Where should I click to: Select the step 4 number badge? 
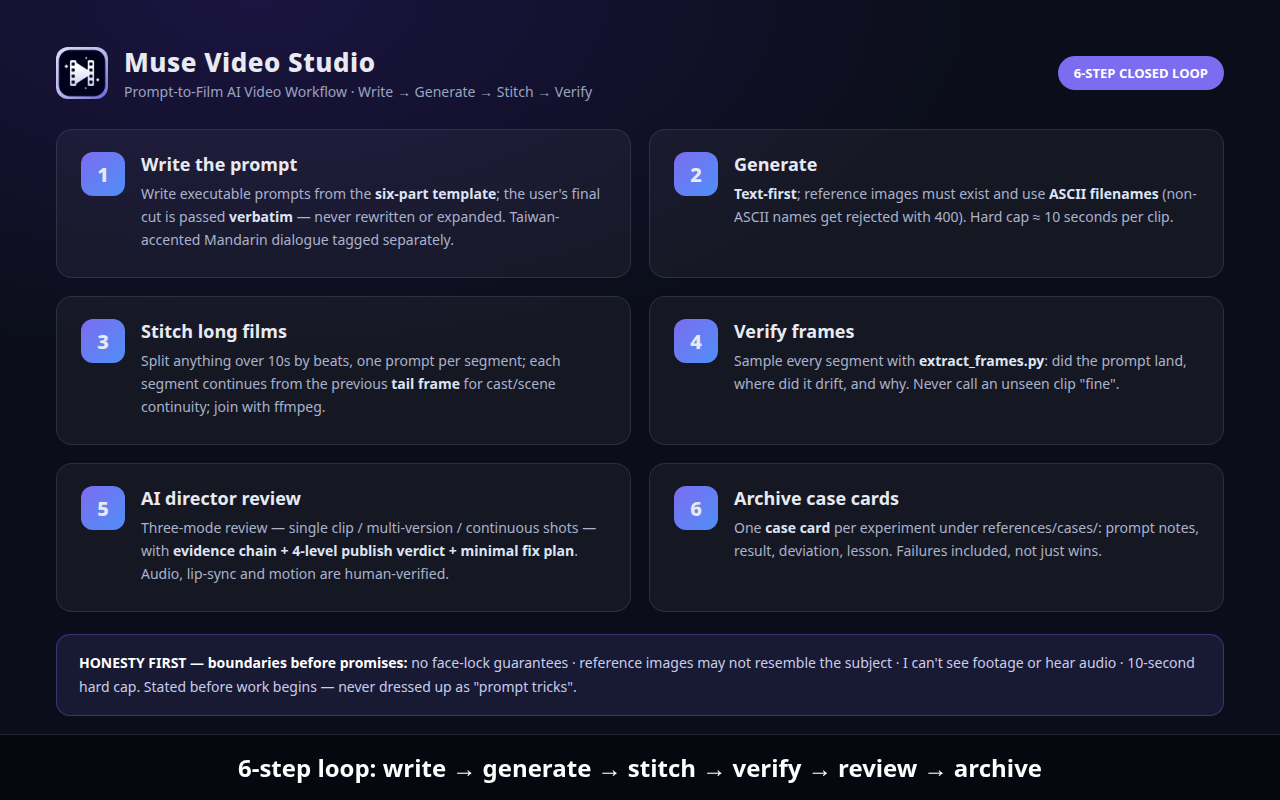pos(696,342)
